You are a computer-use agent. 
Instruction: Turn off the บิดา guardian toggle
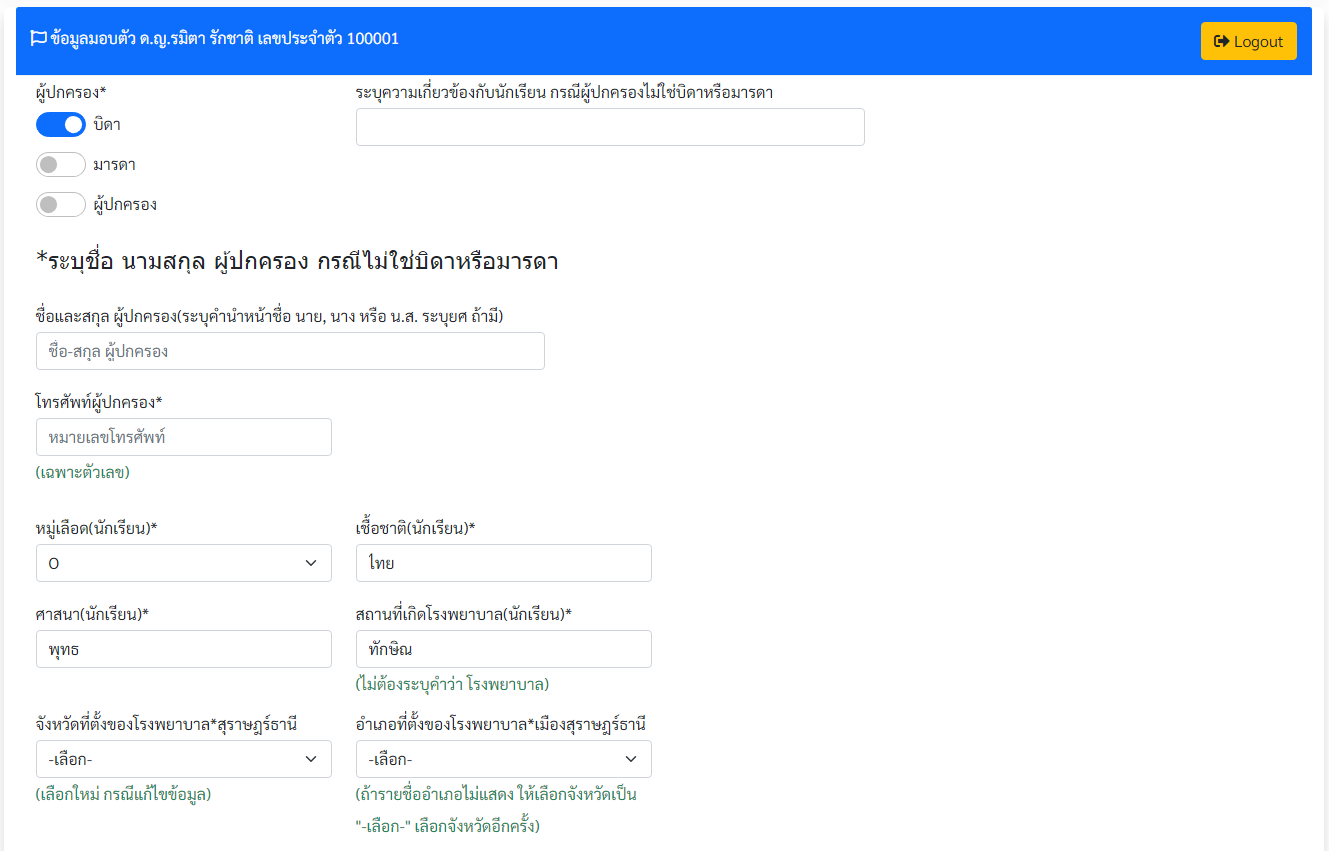pos(61,125)
